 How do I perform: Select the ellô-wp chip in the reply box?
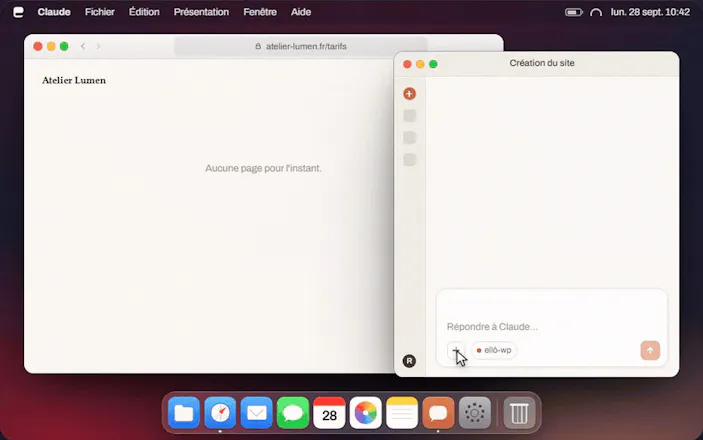tap(494, 350)
